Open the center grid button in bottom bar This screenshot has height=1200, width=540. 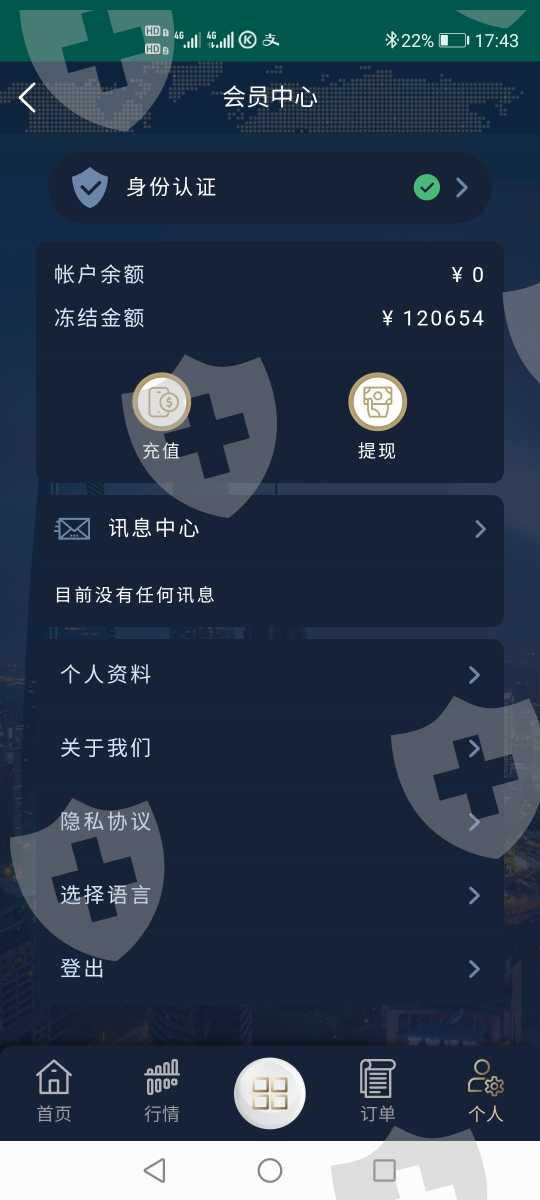click(270, 1094)
